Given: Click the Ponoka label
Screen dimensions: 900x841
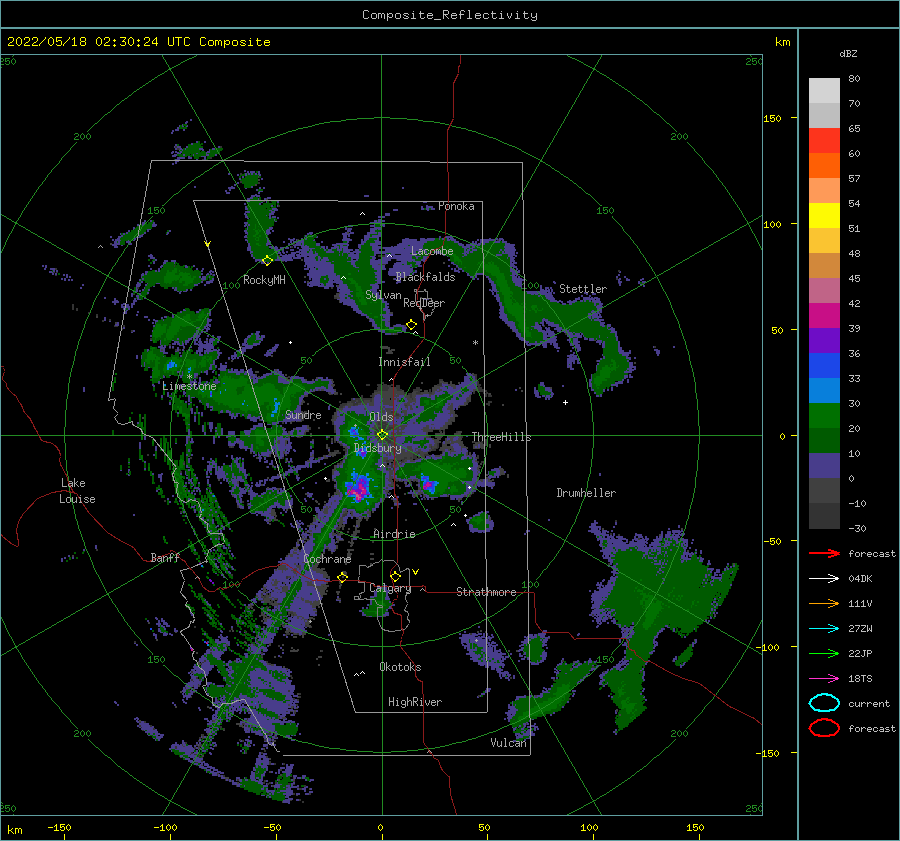Looking at the screenshot, I should coord(456,206).
